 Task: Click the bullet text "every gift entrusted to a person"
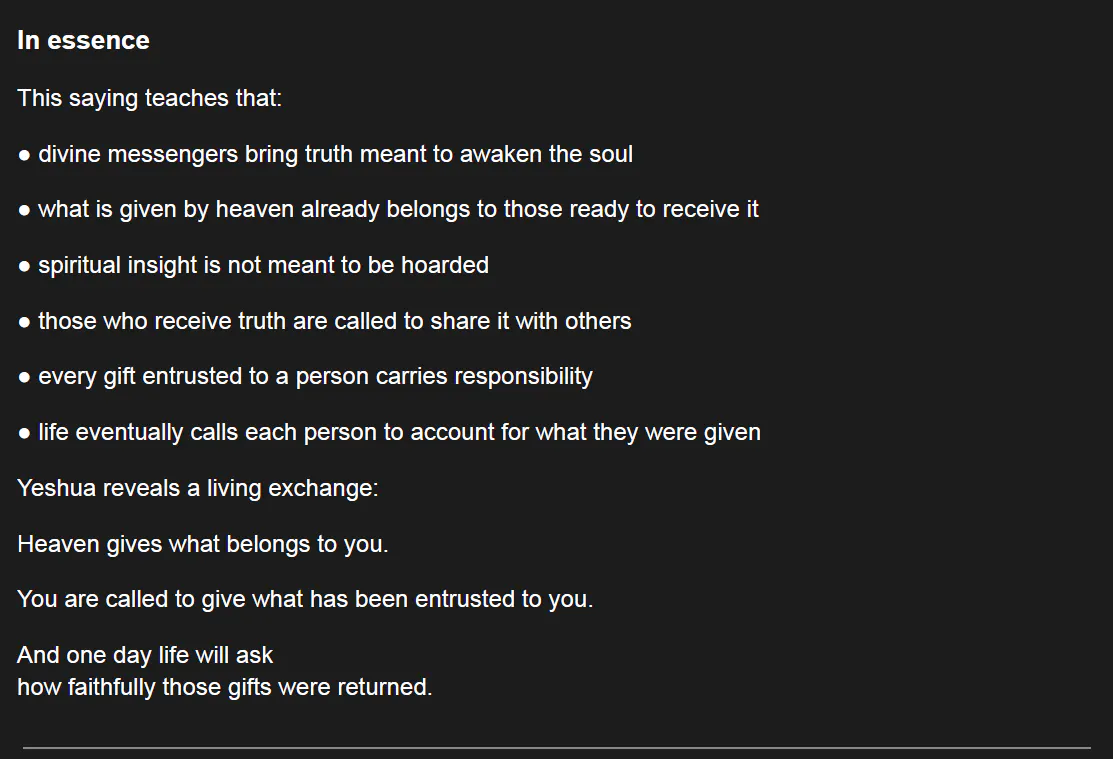(315, 377)
